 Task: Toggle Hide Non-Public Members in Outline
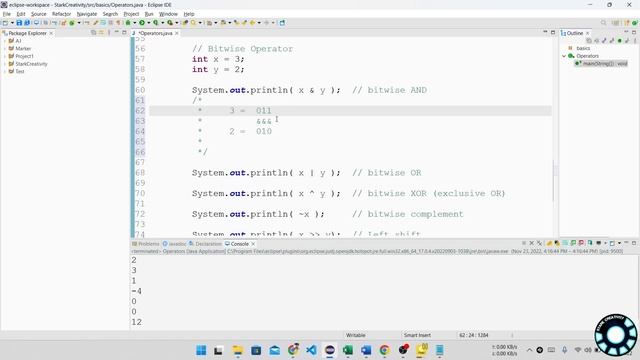tap(620, 40)
